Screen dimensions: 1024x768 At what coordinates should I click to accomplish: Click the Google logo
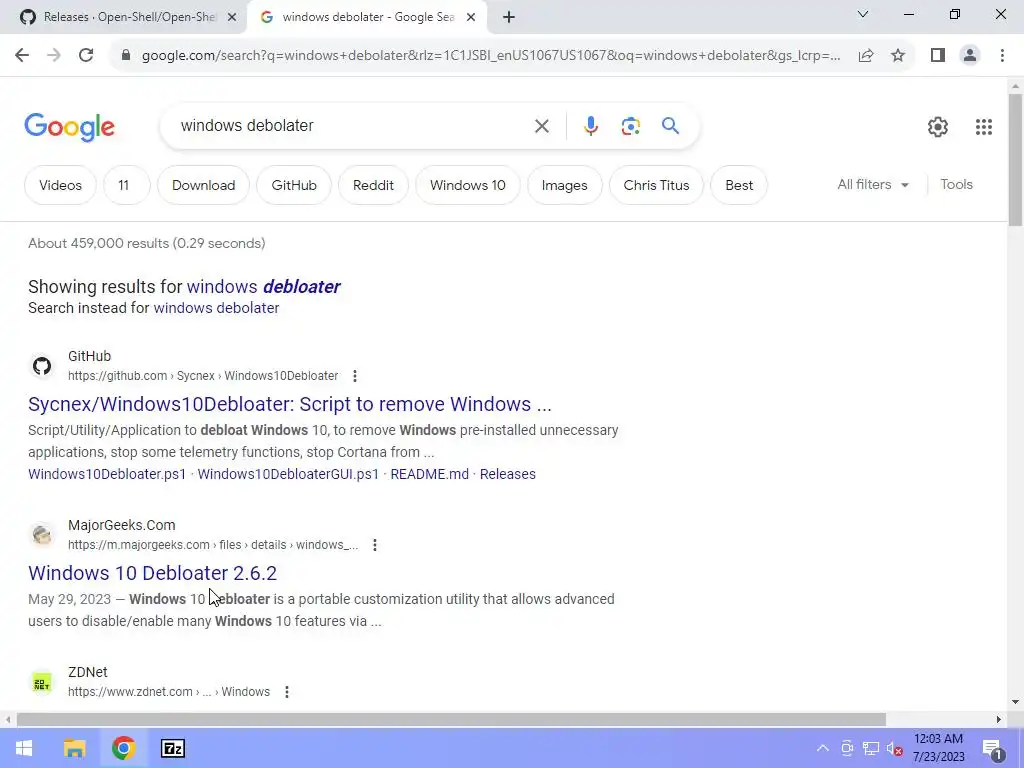pyautogui.click(x=70, y=127)
